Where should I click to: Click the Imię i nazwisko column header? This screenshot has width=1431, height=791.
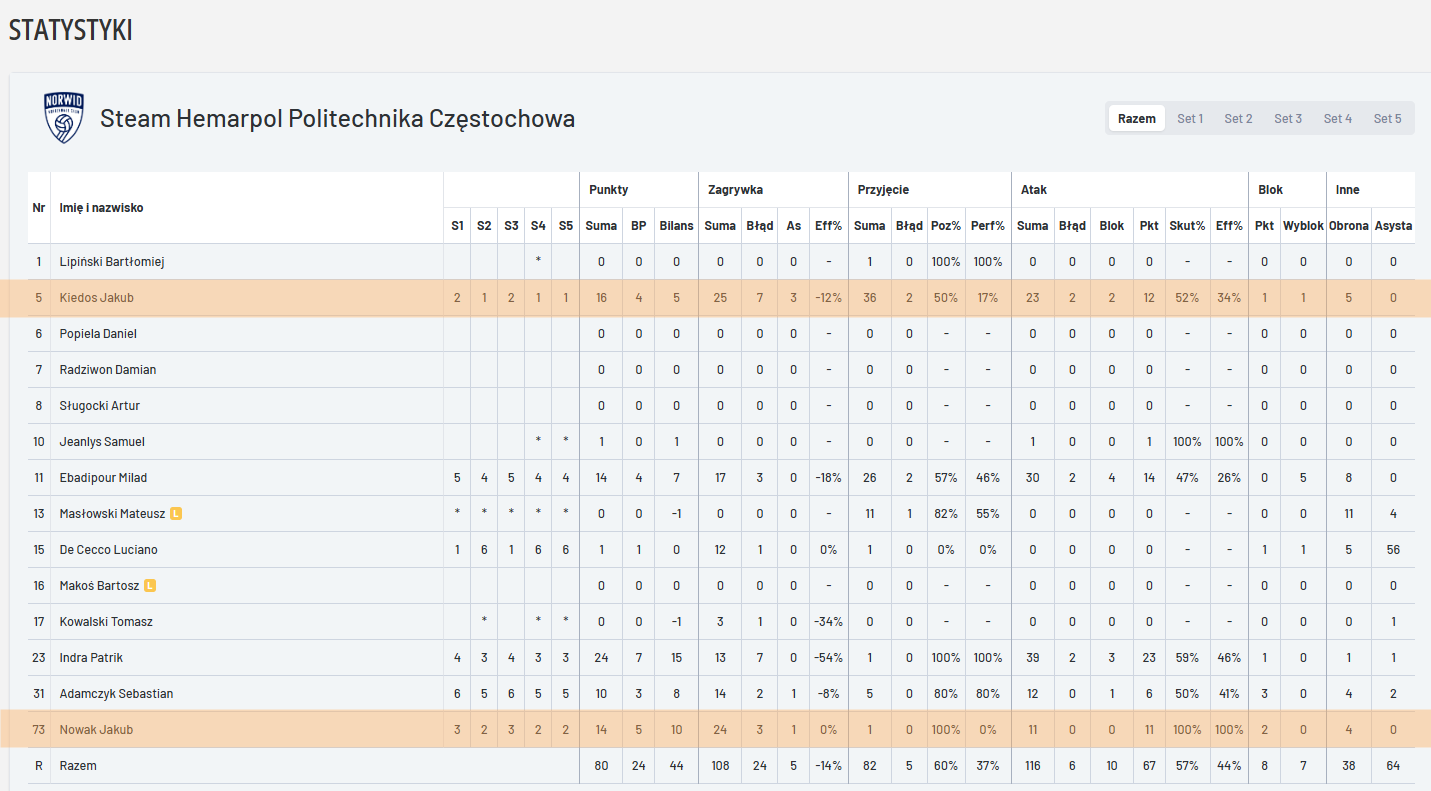pos(101,208)
